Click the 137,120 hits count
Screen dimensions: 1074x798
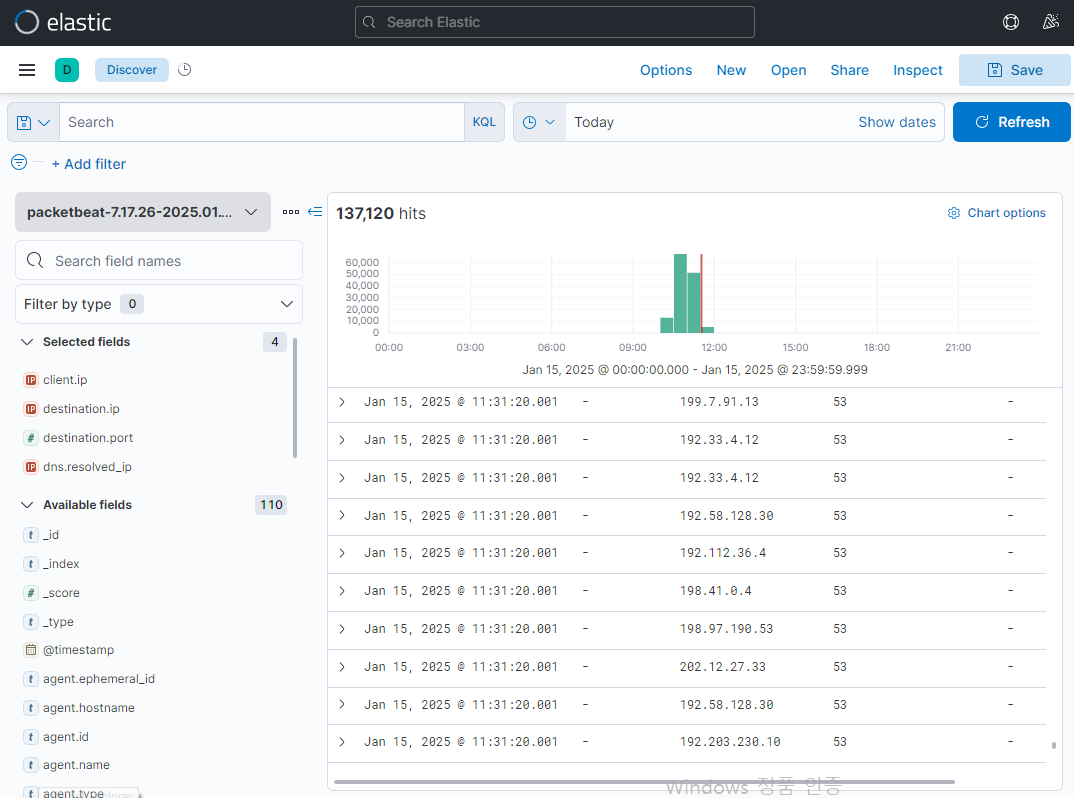tap(381, 214)
